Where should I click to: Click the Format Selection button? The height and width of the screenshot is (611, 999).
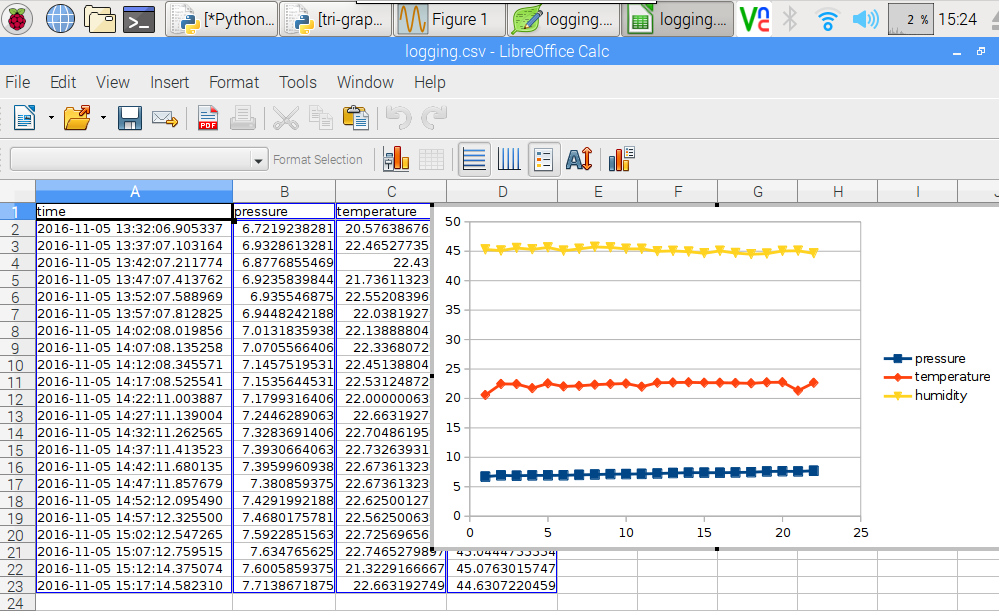coord(318,160)
